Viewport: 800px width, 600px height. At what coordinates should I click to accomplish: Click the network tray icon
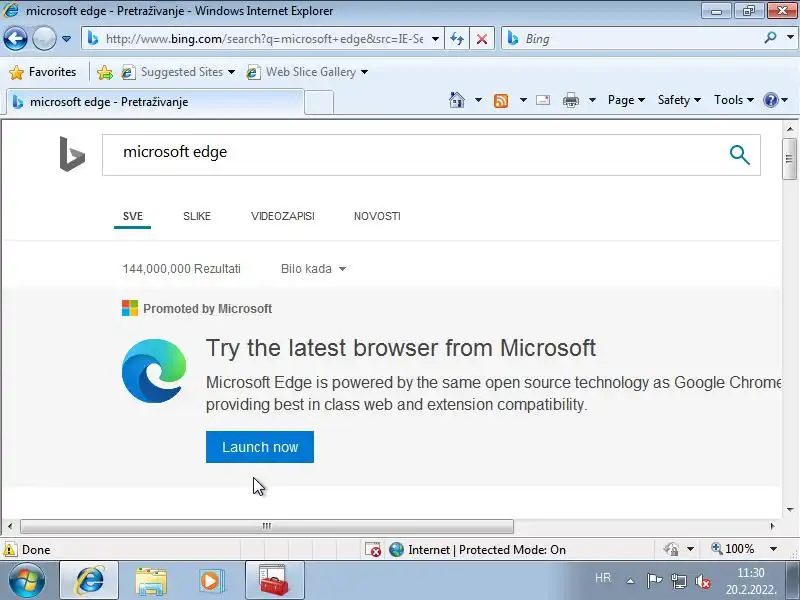pyautogui.click(x=679, y=581)
